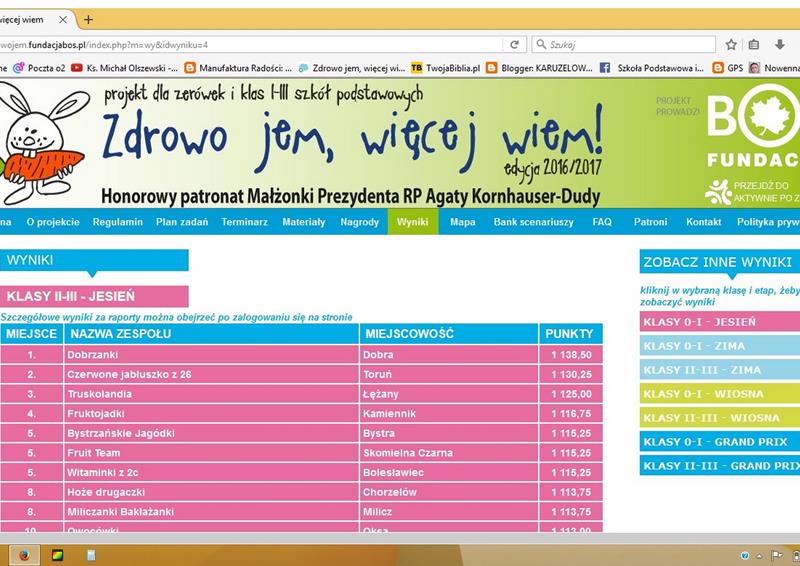Click the Firefox icon in the taskbar
The image size is (800, 566).
coord(23,554)
